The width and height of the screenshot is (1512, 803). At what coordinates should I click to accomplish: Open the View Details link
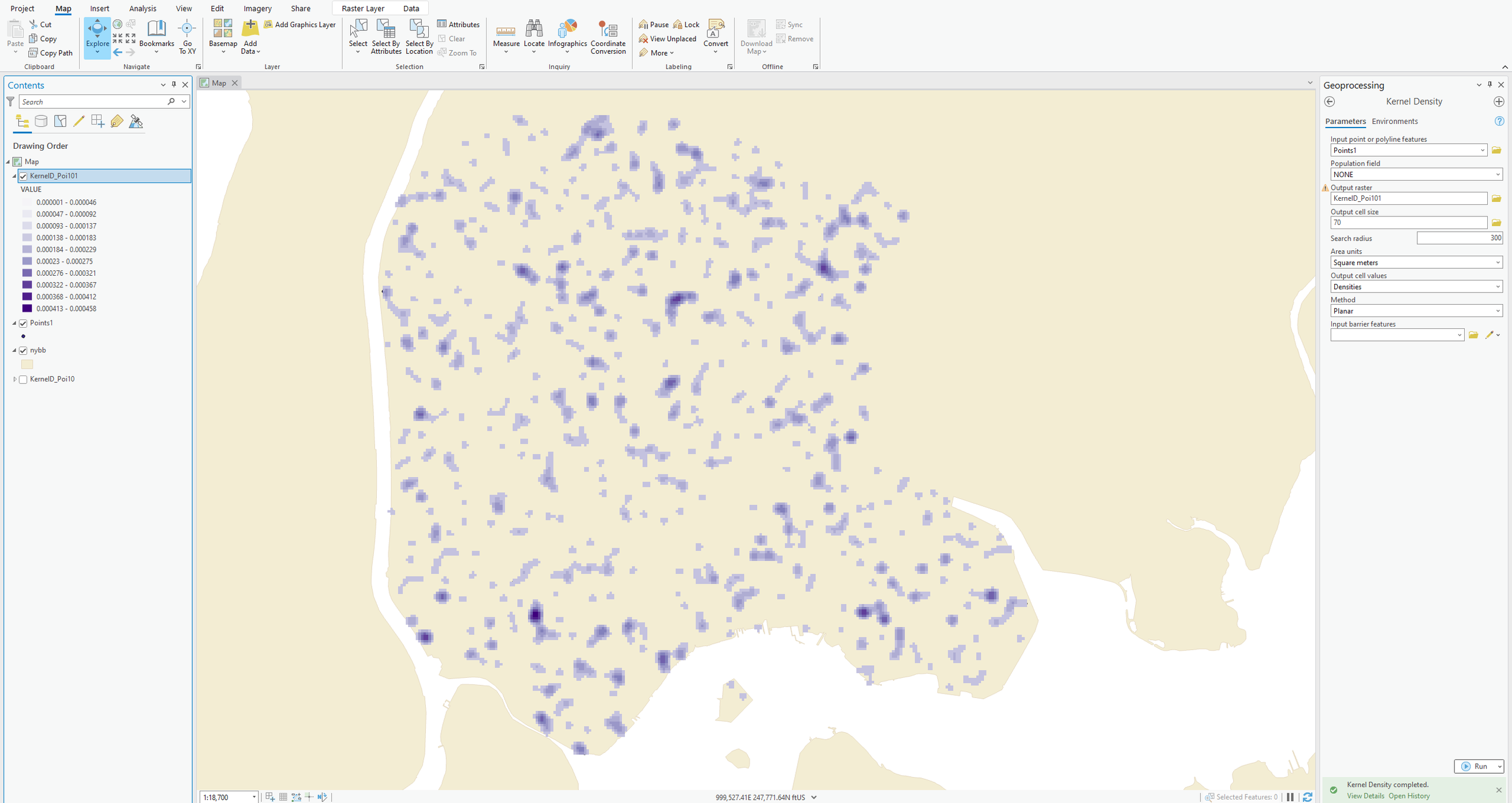pyautogui.click(x=1365, y=796)
